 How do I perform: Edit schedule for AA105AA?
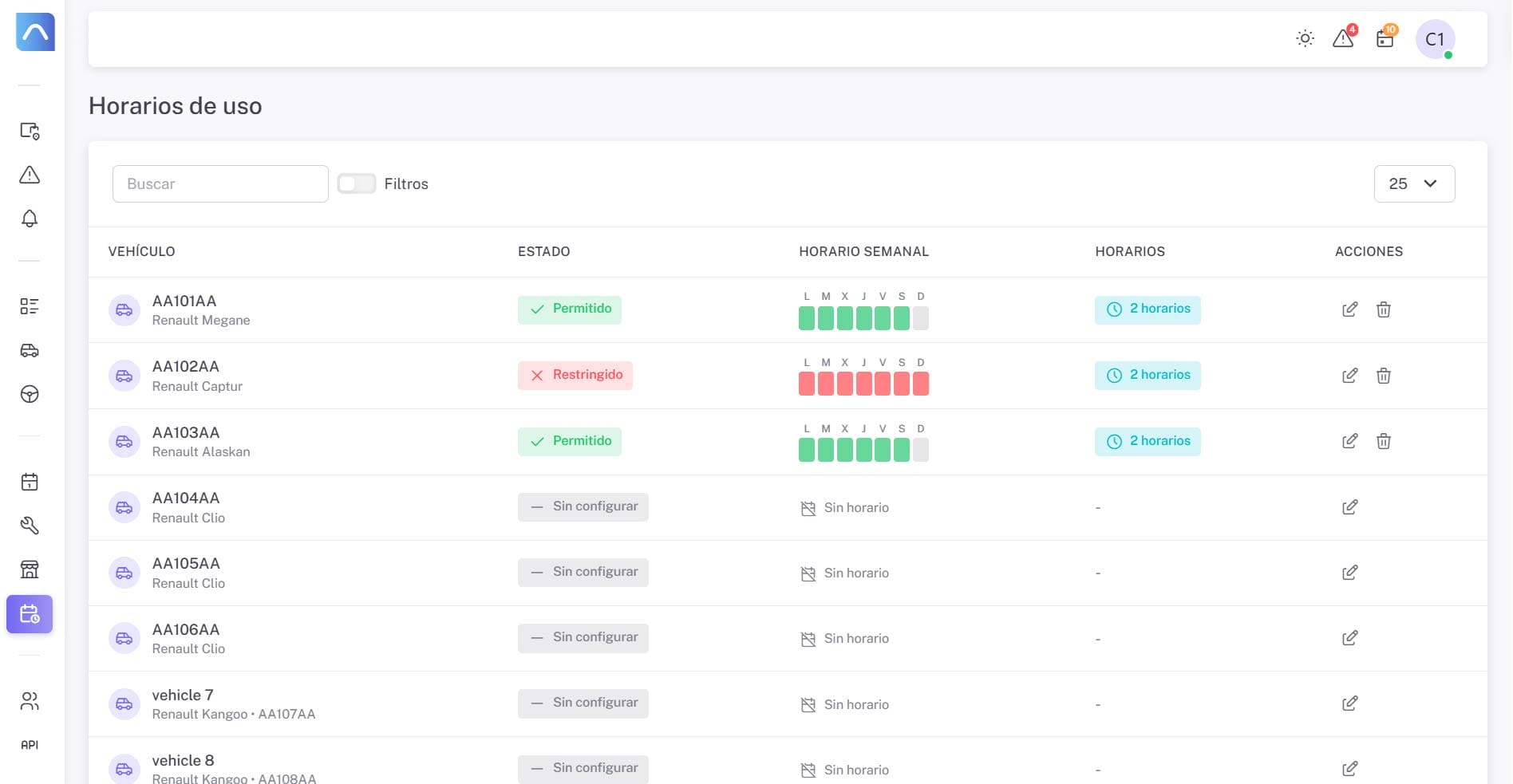(1350, 573)
